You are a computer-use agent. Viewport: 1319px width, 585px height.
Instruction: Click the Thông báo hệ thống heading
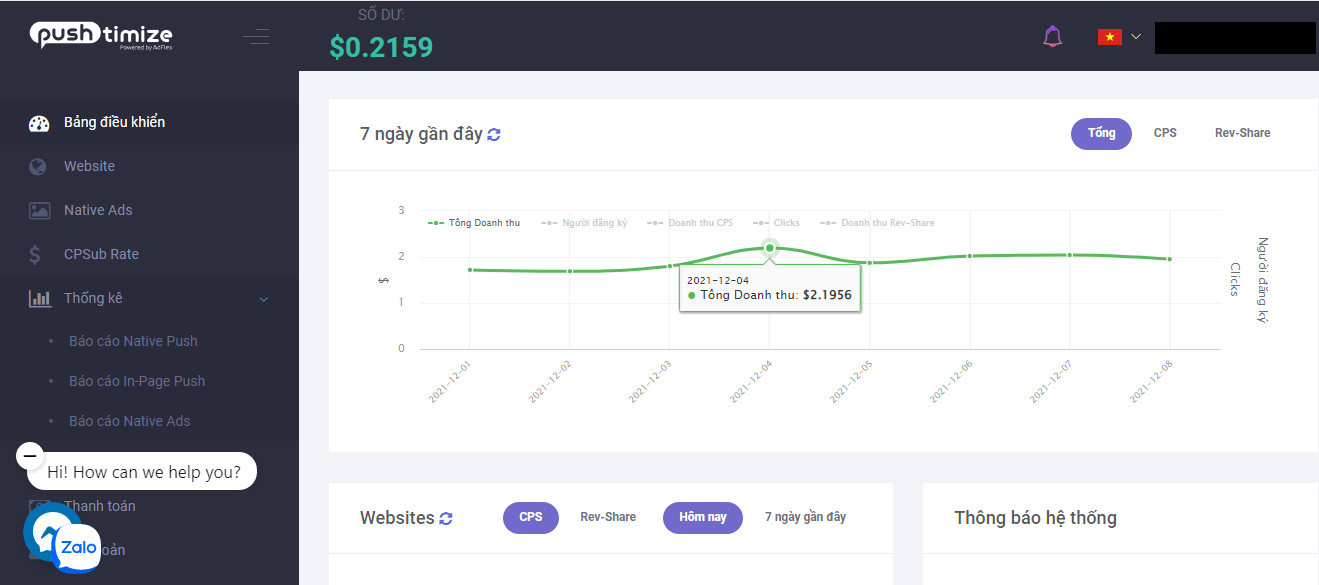[x=1035, y=518]
